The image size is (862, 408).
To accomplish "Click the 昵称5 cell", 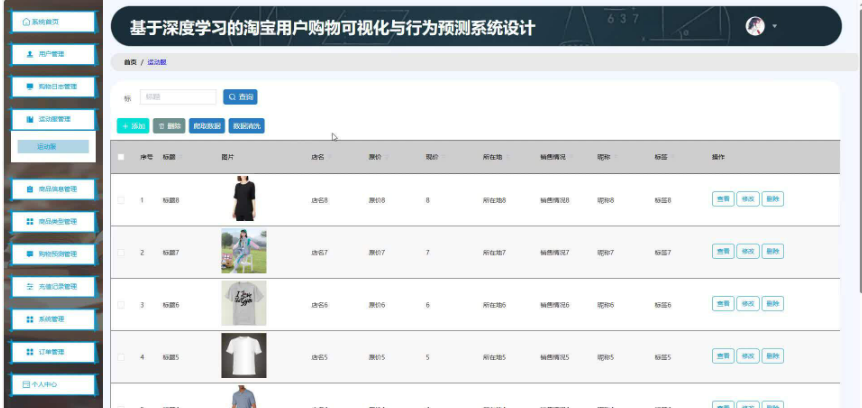I will coord(606,357).
